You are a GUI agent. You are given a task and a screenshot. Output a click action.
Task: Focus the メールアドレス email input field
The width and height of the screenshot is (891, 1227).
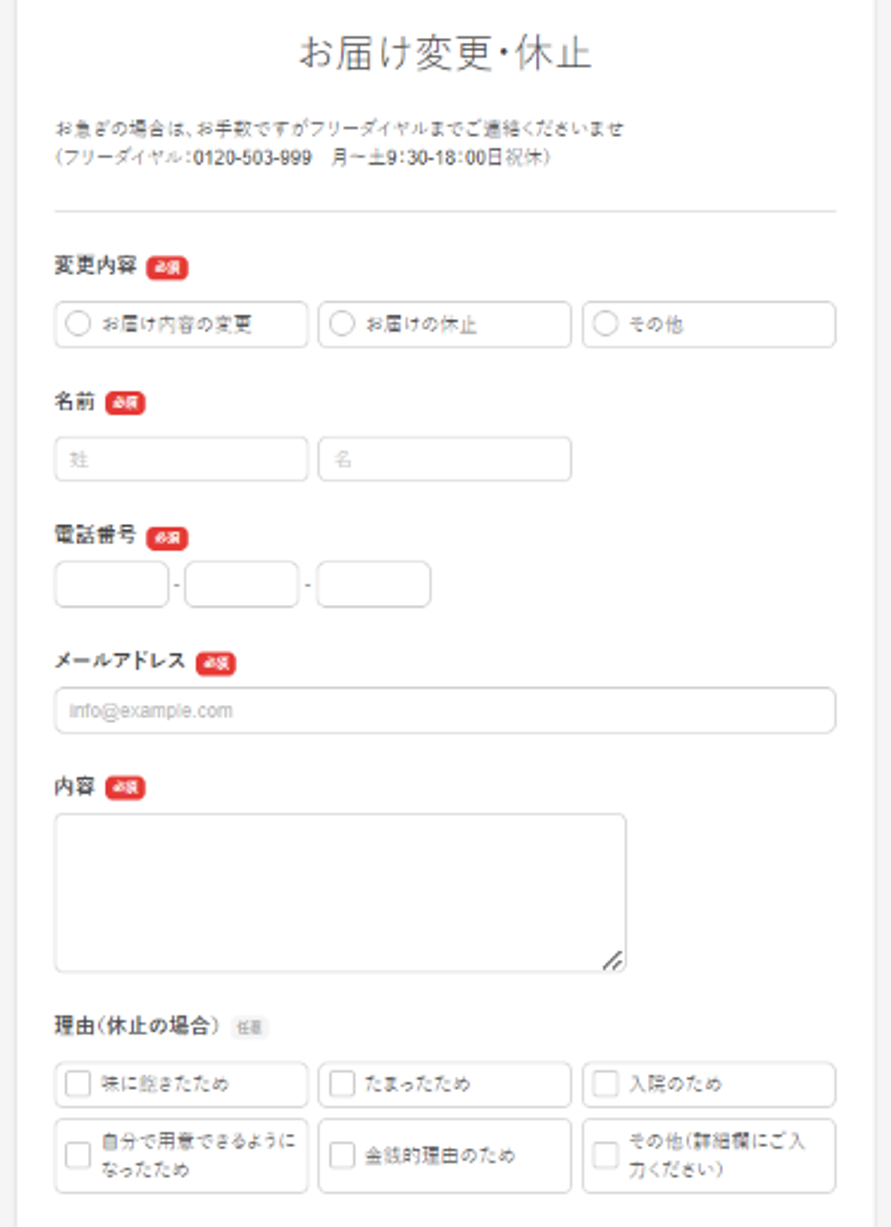click(444, 711)
